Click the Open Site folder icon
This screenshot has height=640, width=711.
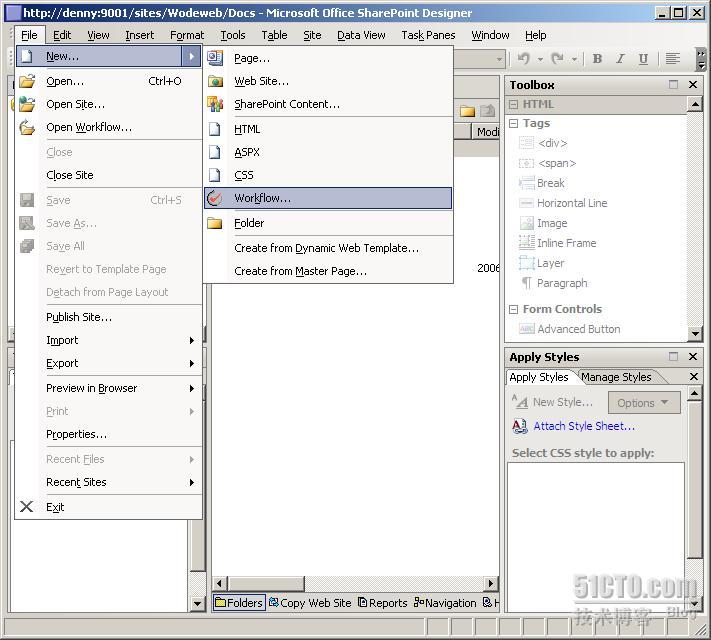(x=27, y=104)
